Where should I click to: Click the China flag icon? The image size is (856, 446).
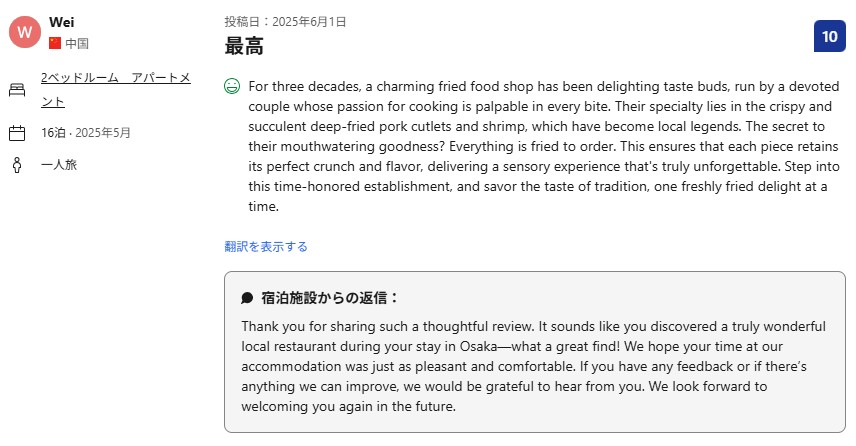click(55, 43)
